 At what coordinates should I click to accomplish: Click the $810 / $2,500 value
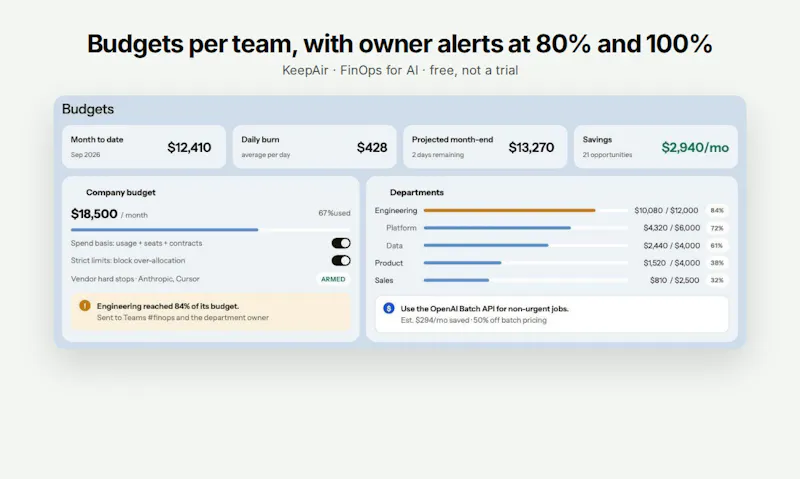pos(674,280)
